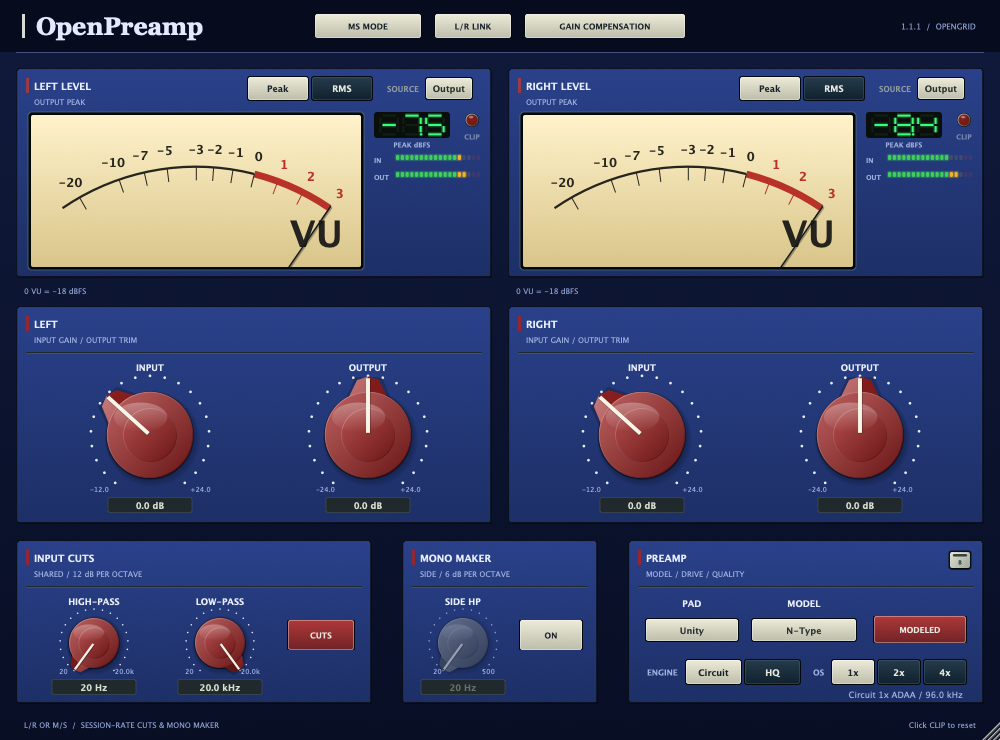Click the Right INPUT gain knob
Viewport: 1000px width, 740px height.
coord(642,434)
